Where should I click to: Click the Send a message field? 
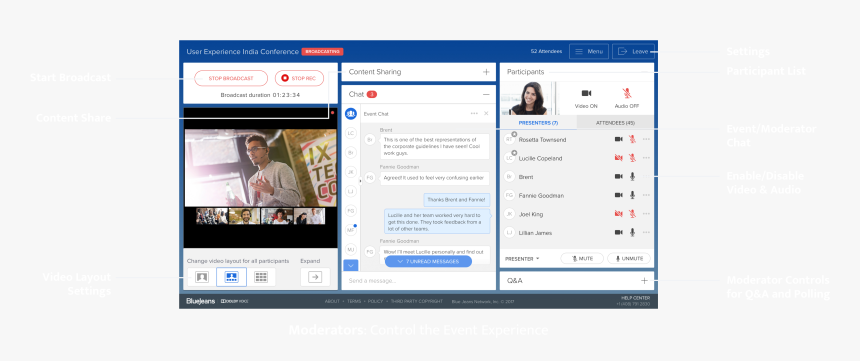coord(418,280)
